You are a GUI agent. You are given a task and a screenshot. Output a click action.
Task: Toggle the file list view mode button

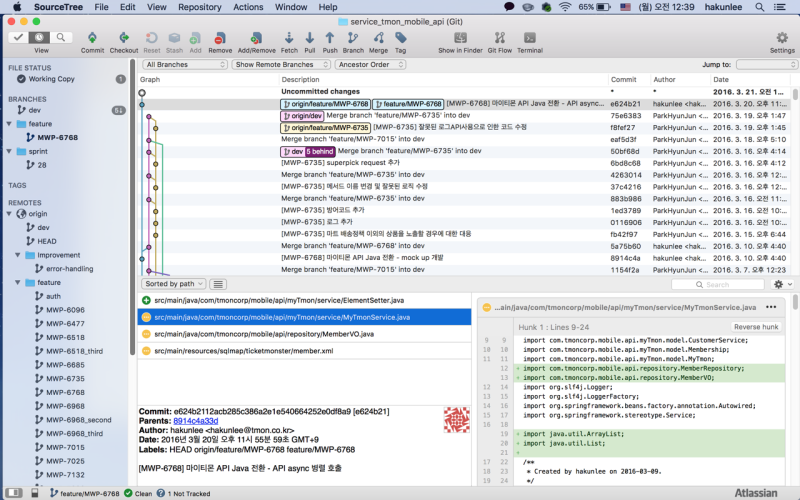click(x=218, y=284)
